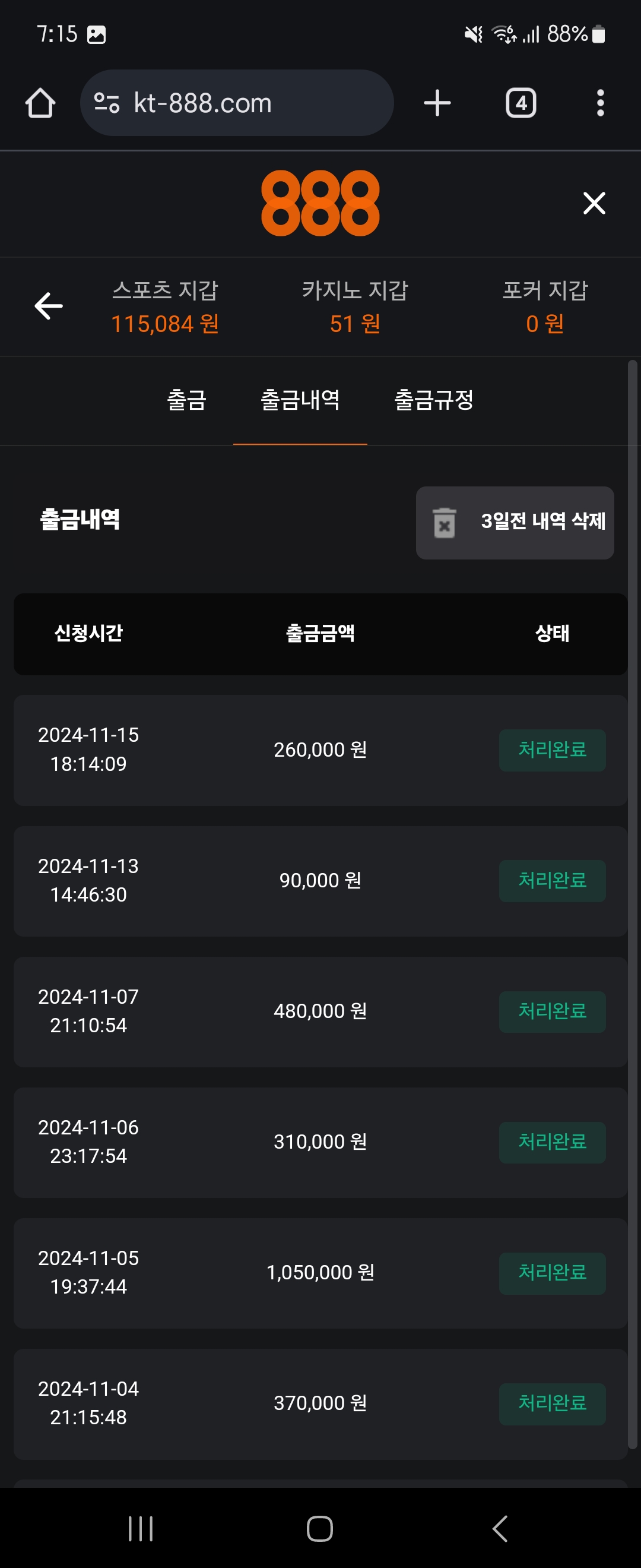Open the browser three-dot menu

point(600,103)
